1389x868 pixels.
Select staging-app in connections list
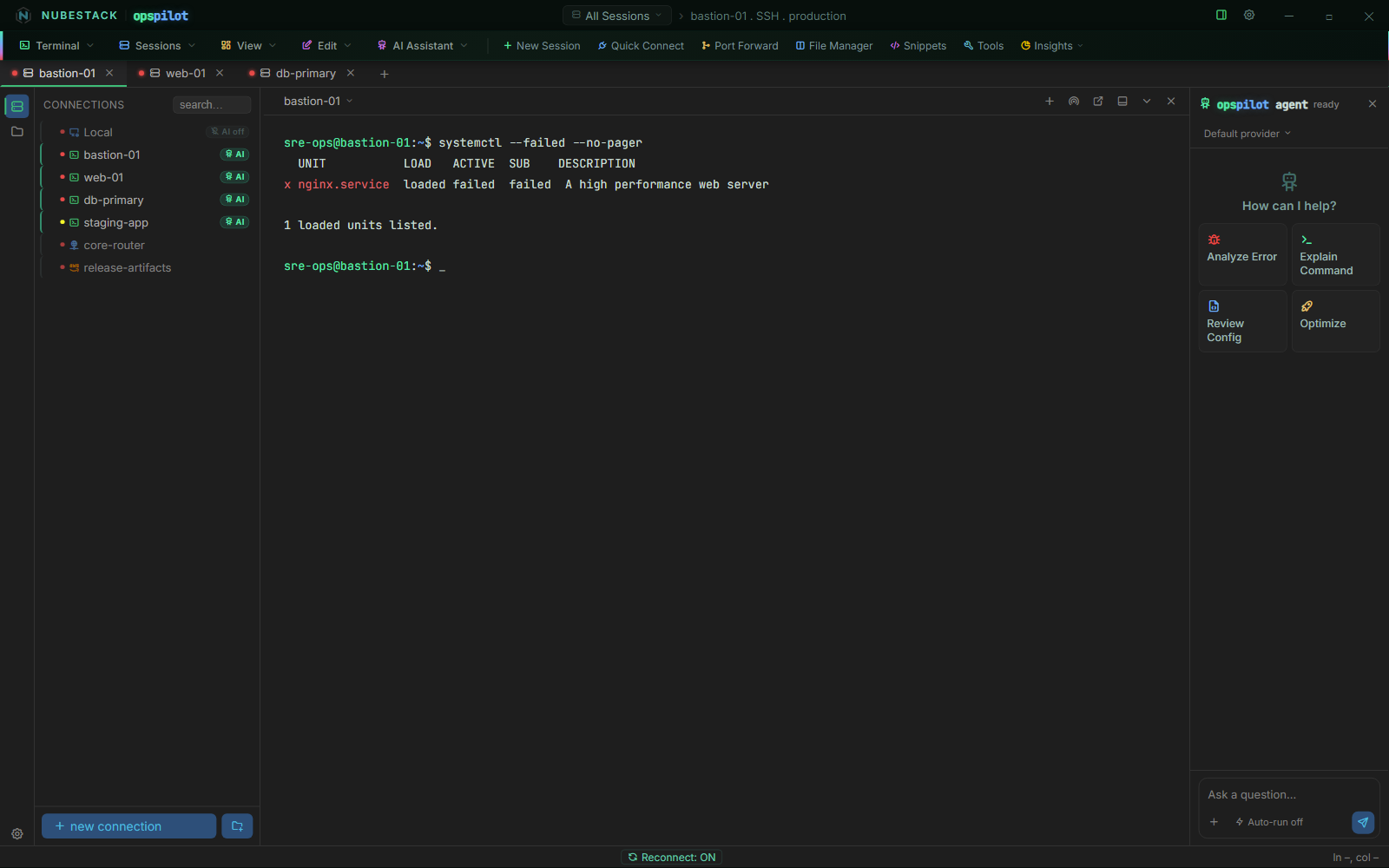[x=148, y=222]
